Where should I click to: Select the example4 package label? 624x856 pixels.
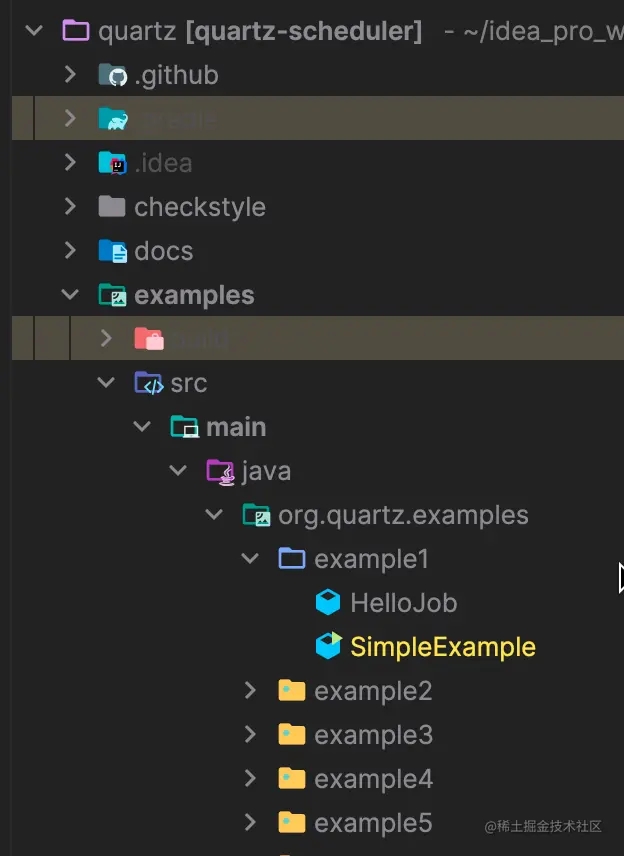(x=373, y=779)
